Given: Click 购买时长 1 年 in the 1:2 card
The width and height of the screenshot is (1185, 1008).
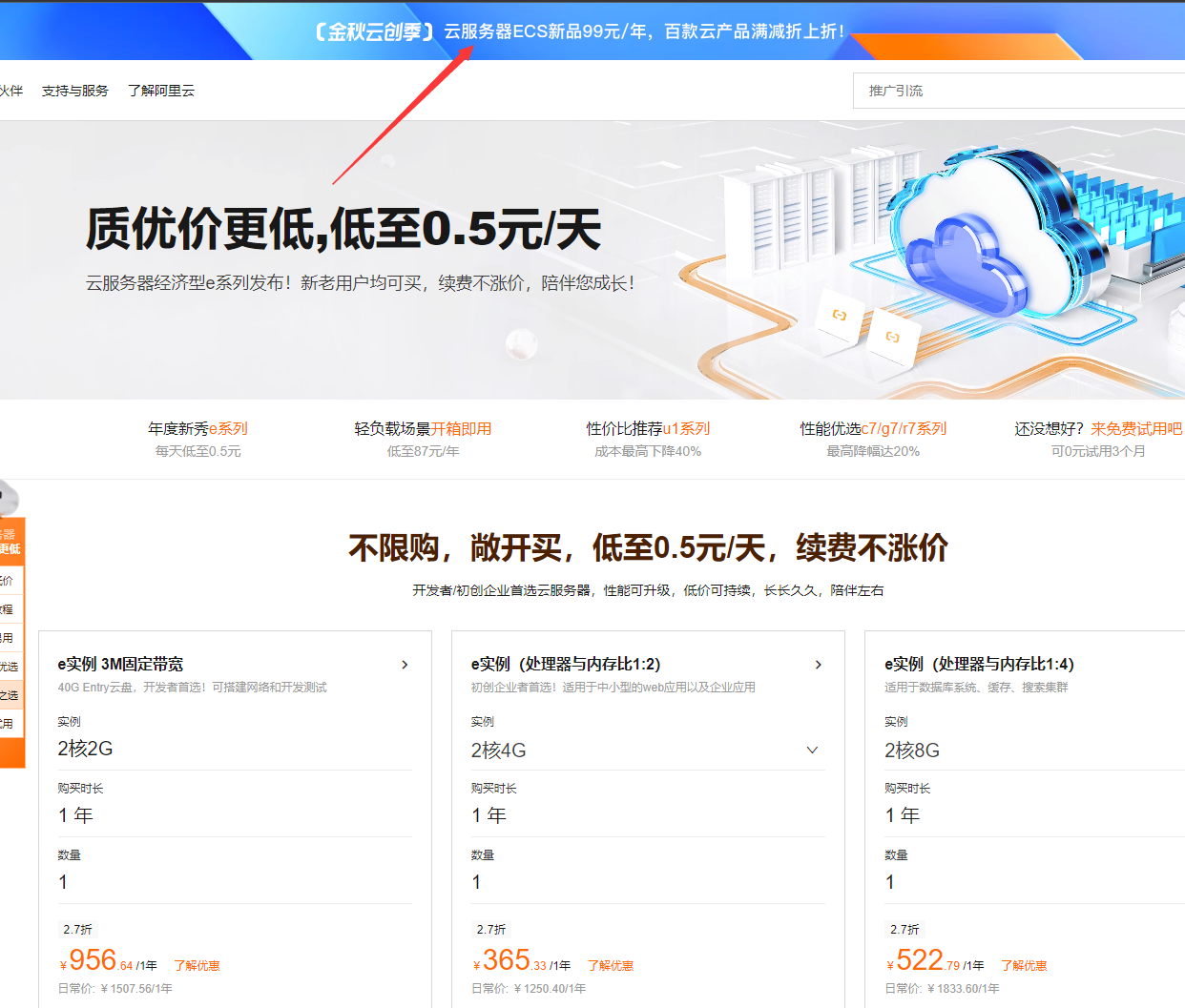Looking at the screenshot, I should coord(648,815).
